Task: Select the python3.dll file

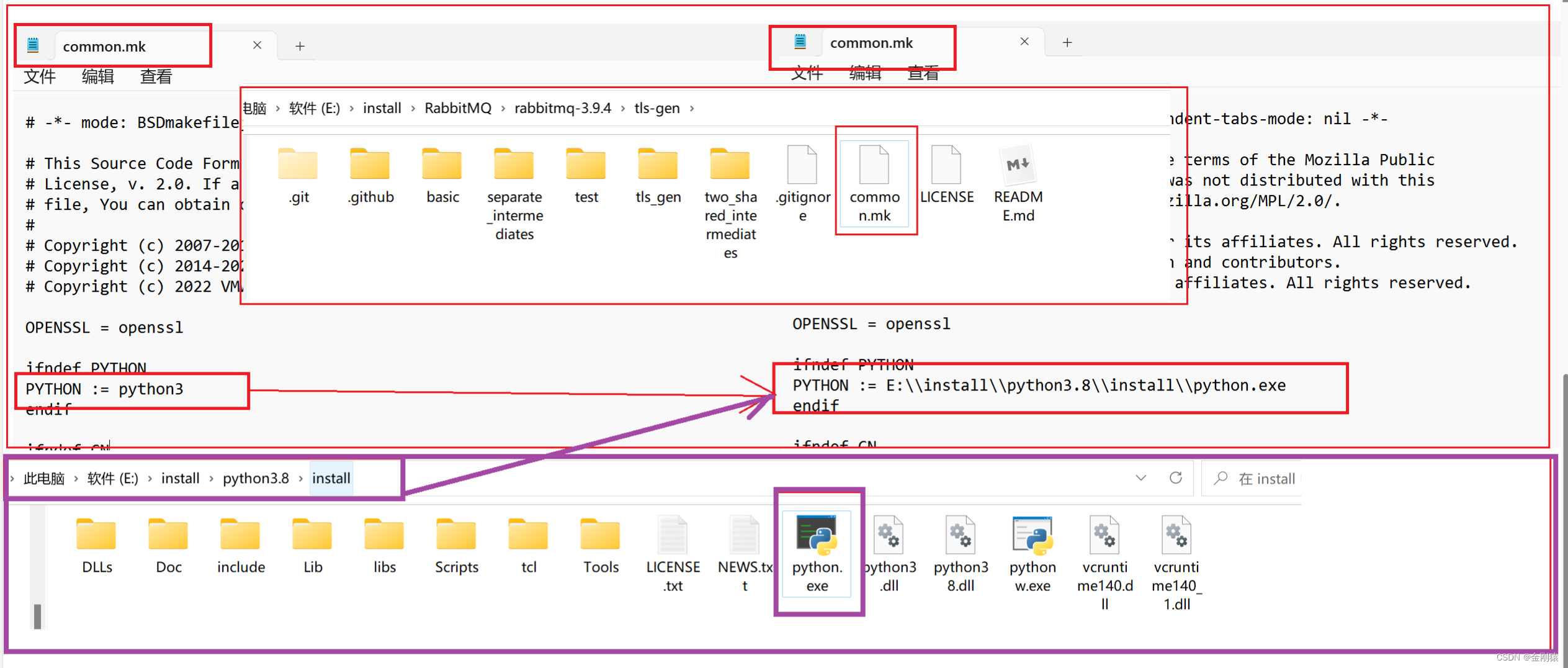Action: click(x=889, y=554)
